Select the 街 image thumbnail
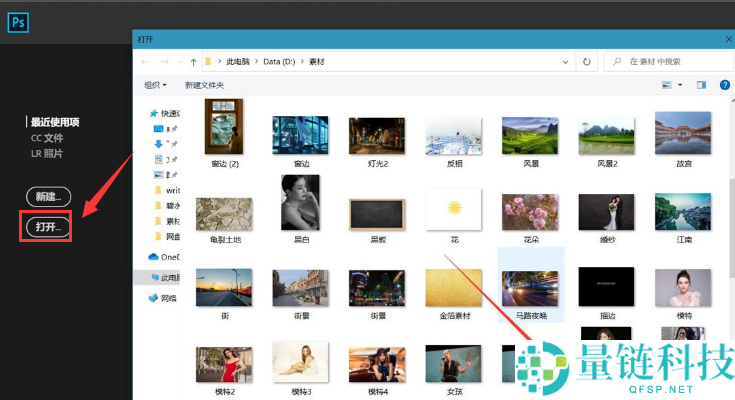The height and width of the screenshot is (400, 735). [224, 287]
